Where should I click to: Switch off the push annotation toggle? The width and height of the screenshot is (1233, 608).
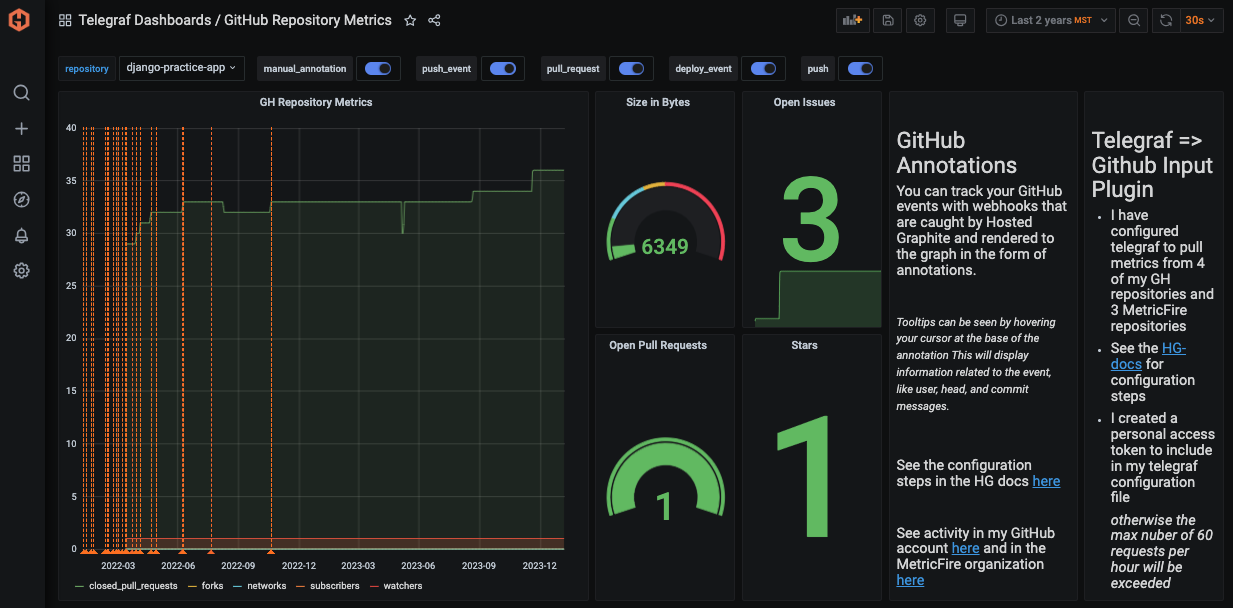coord(860,69)
